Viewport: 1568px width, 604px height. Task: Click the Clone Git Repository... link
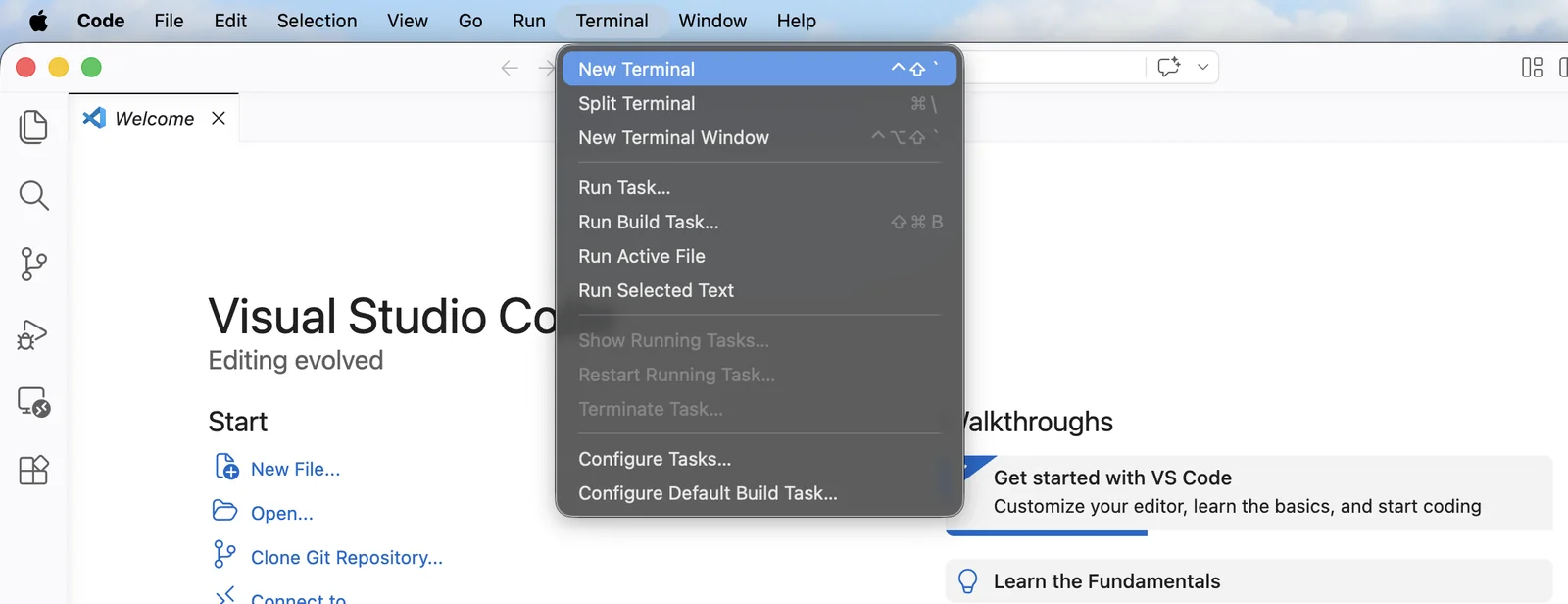(347, 557)
